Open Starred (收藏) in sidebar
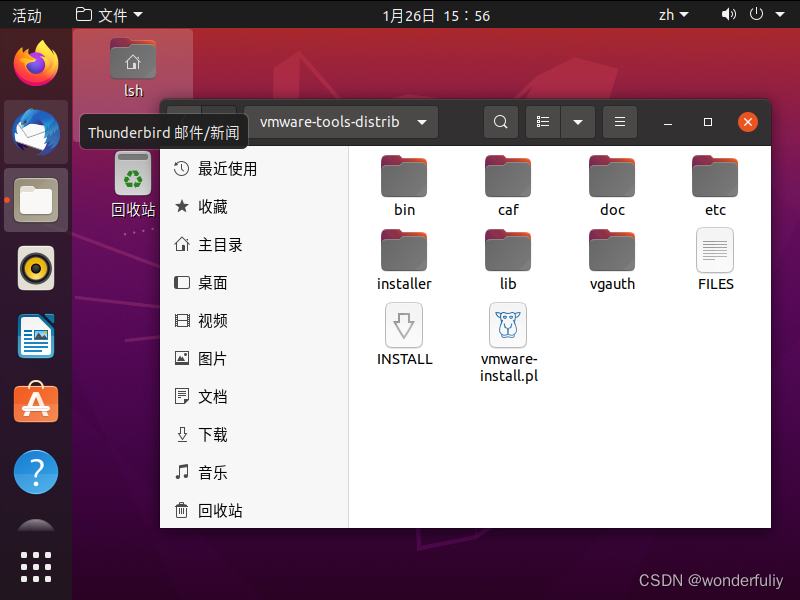This screenshot has height=600, width=800. 254,207
